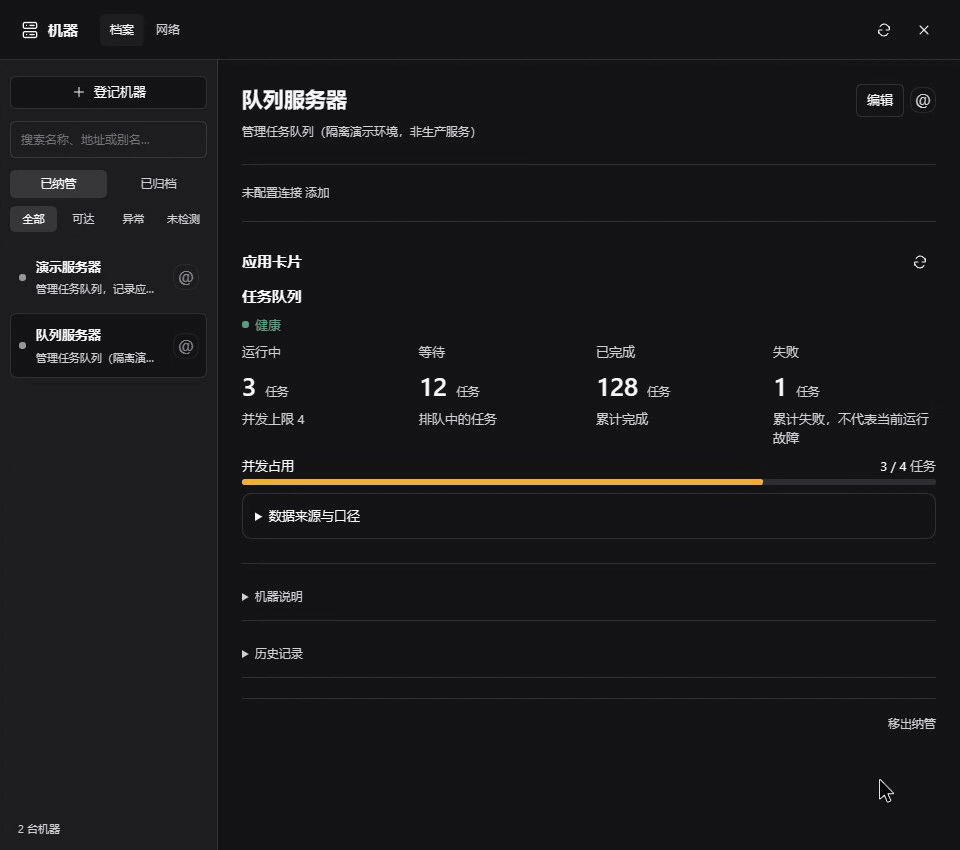This screenshot has height=850, width=960.
Task: Click the 编辑 button
Action: tap(879, 100)
